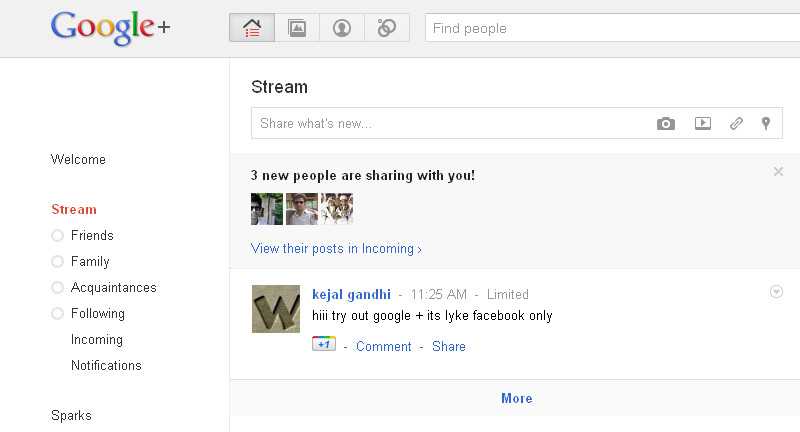Select Stream in the sidebar
This screenshot has width=800, height=432.
pos(74,210)
